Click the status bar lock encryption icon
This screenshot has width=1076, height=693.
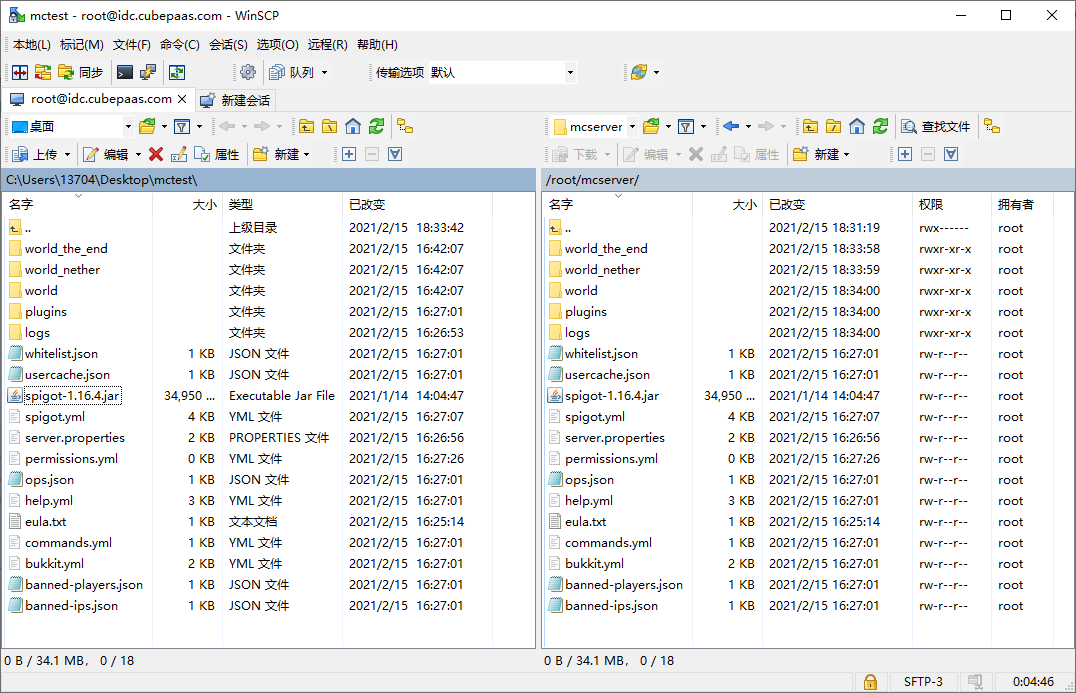point(870,681)
